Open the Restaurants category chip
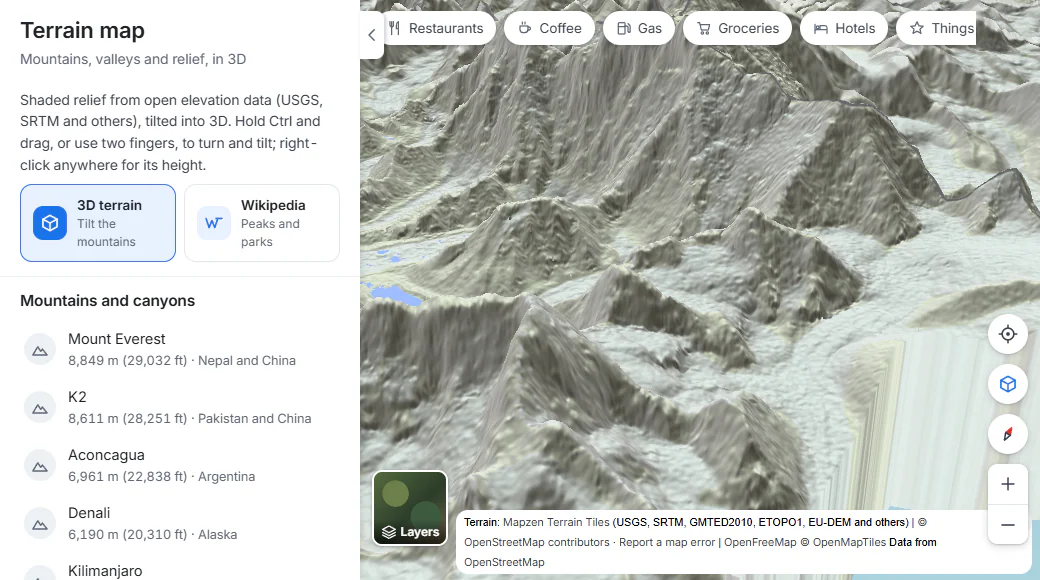 [x=438, y=29]
